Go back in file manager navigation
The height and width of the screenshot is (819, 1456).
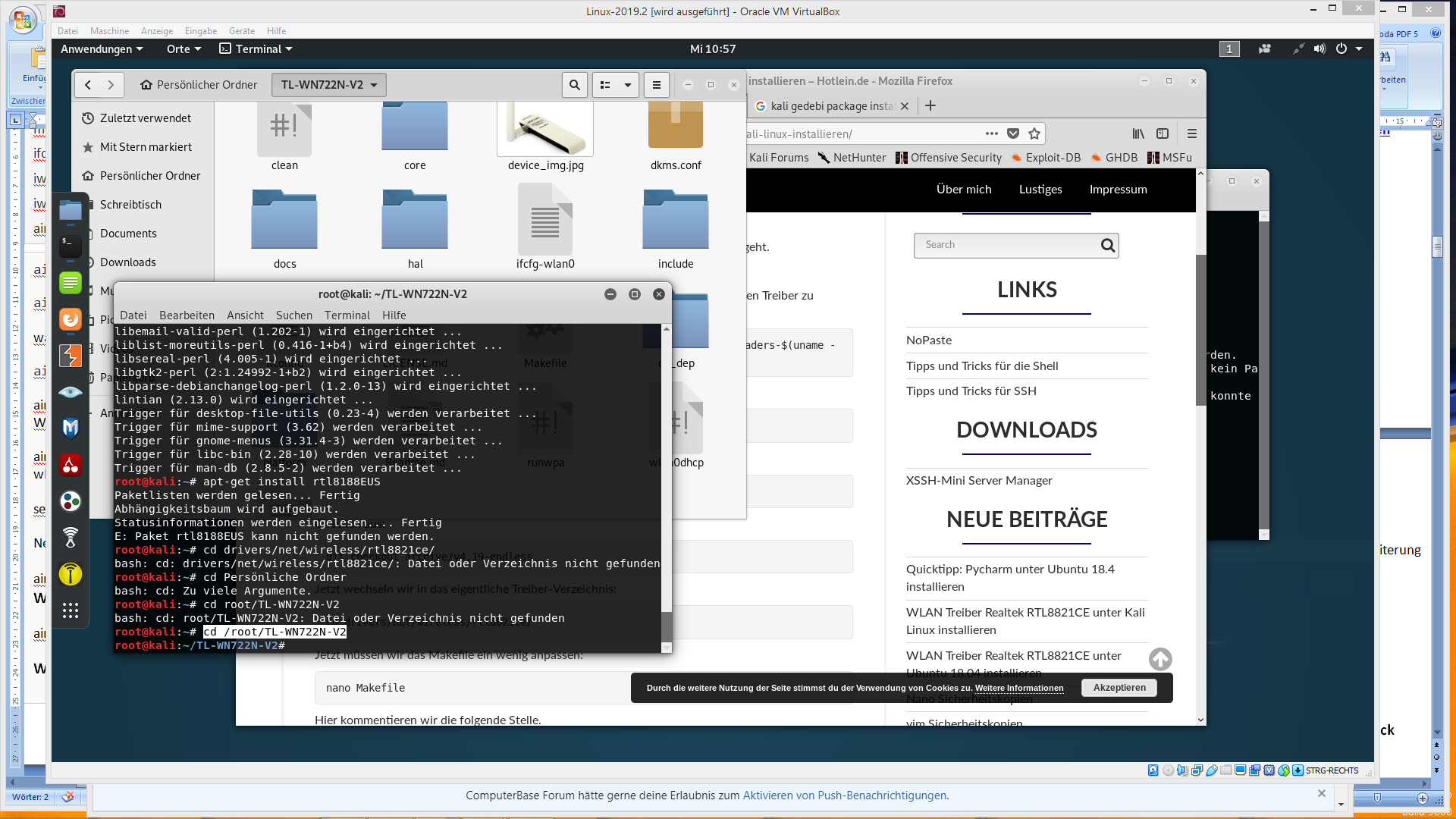[x=88, y=85]
